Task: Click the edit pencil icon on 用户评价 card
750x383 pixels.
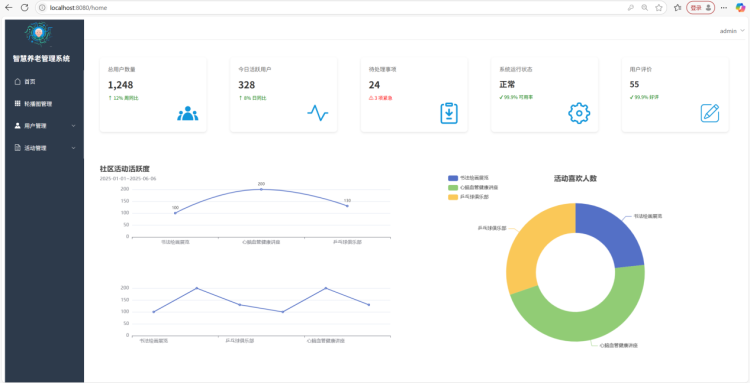Action: coord(710,113)
